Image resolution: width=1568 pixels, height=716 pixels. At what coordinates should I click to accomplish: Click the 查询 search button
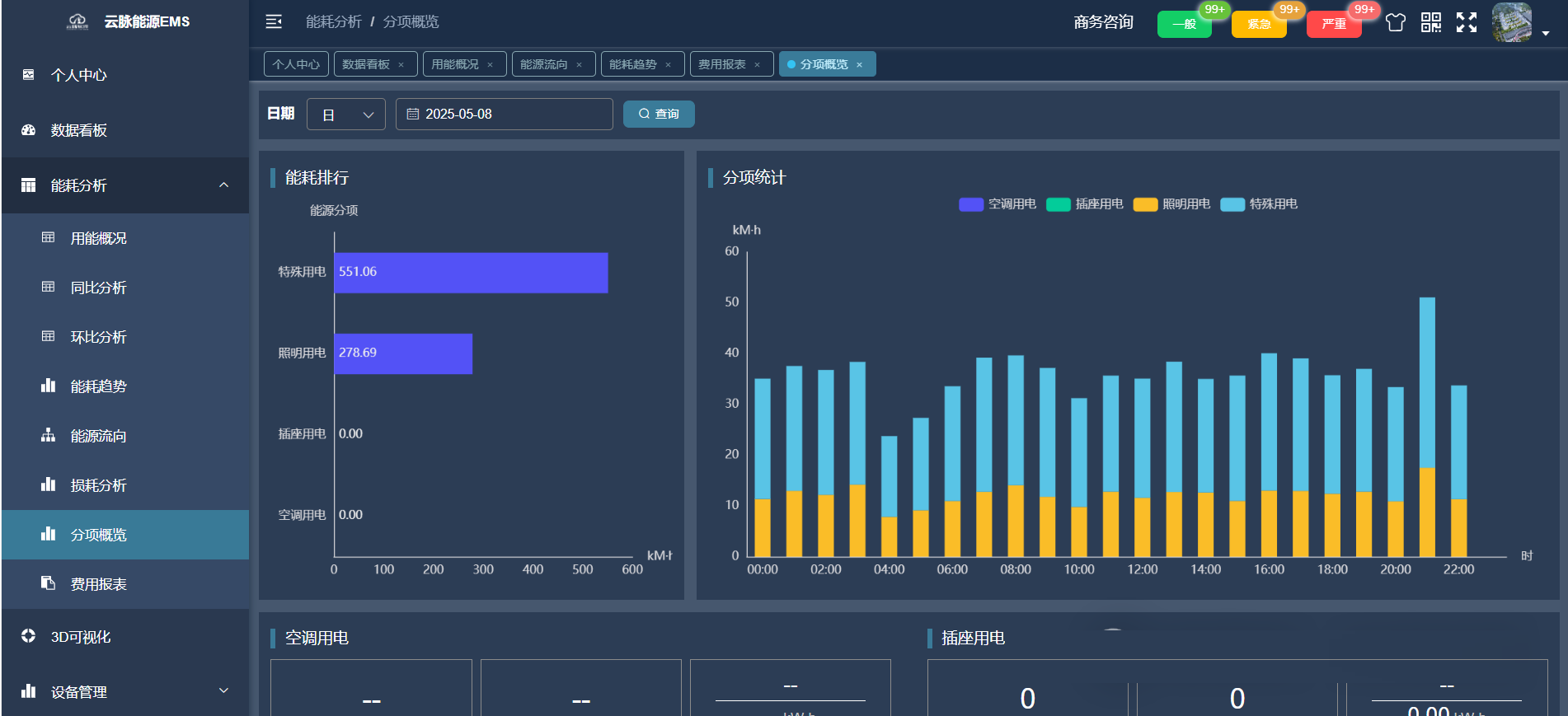(659, 115)
